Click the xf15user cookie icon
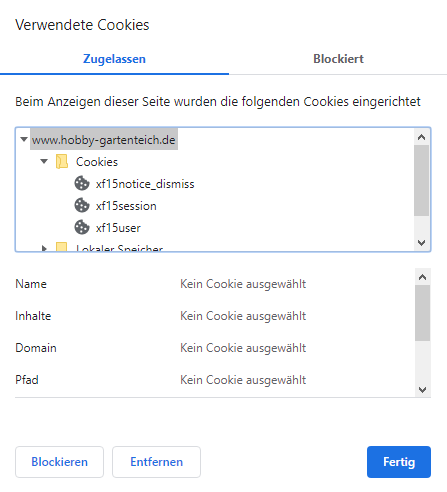This screenshot has width=447, height=492. coord(82,227)
